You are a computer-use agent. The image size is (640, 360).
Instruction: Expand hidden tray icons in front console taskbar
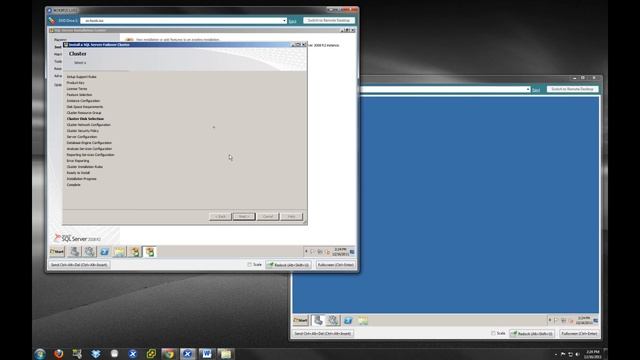point(306,251)
